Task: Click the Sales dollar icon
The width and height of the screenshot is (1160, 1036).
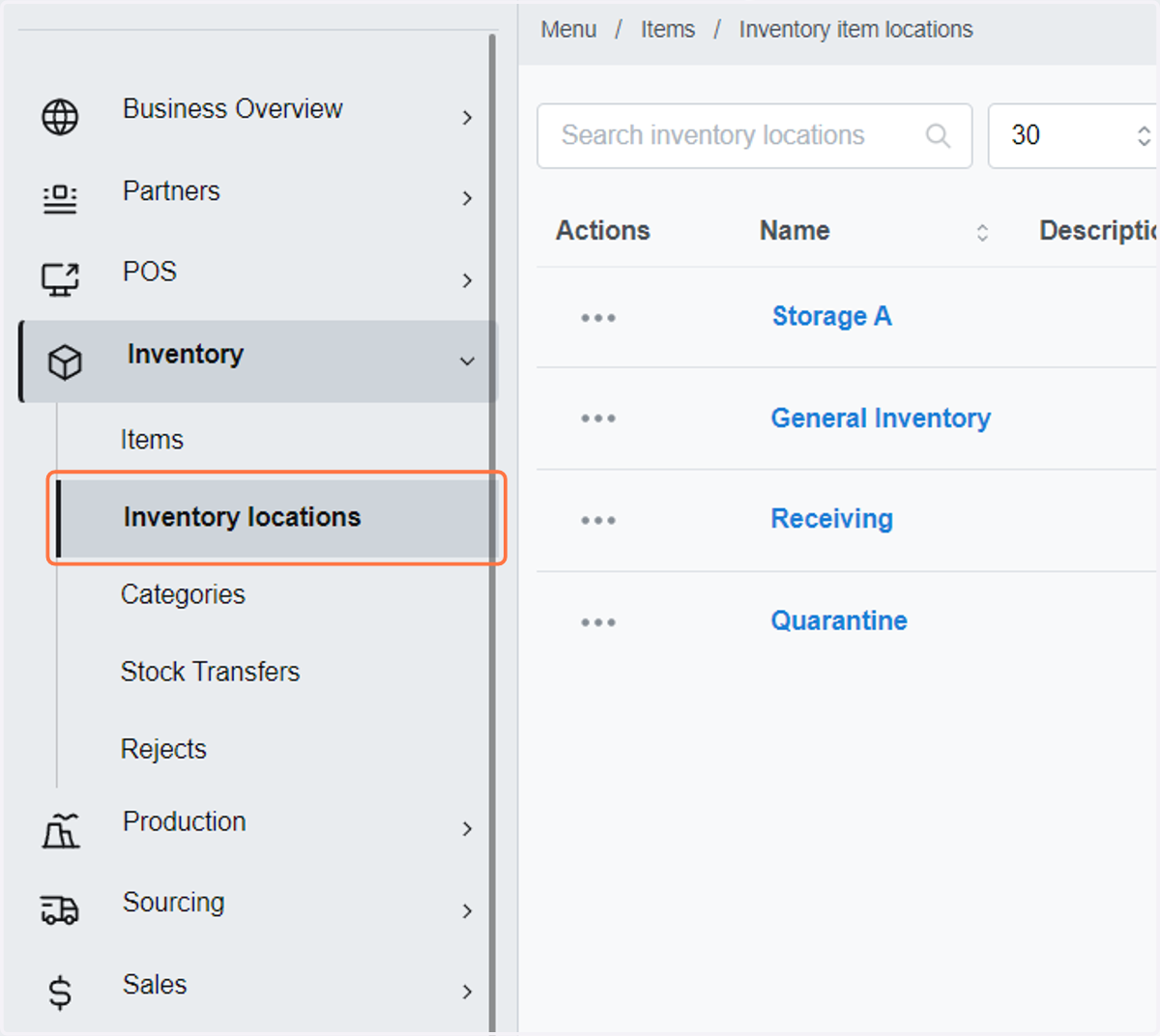Action: coord(60,993)
